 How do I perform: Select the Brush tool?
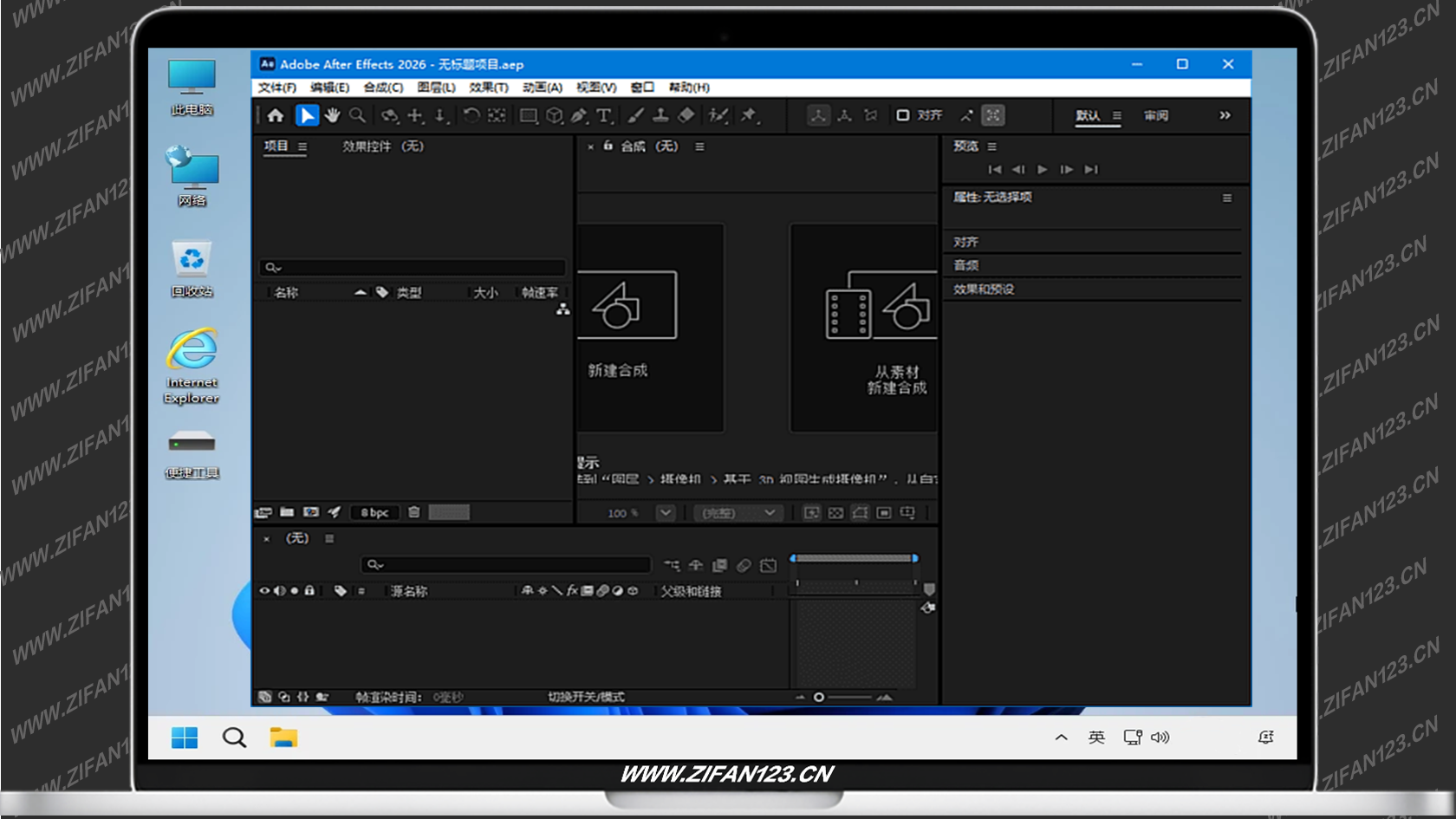click(x=635, y=115)
